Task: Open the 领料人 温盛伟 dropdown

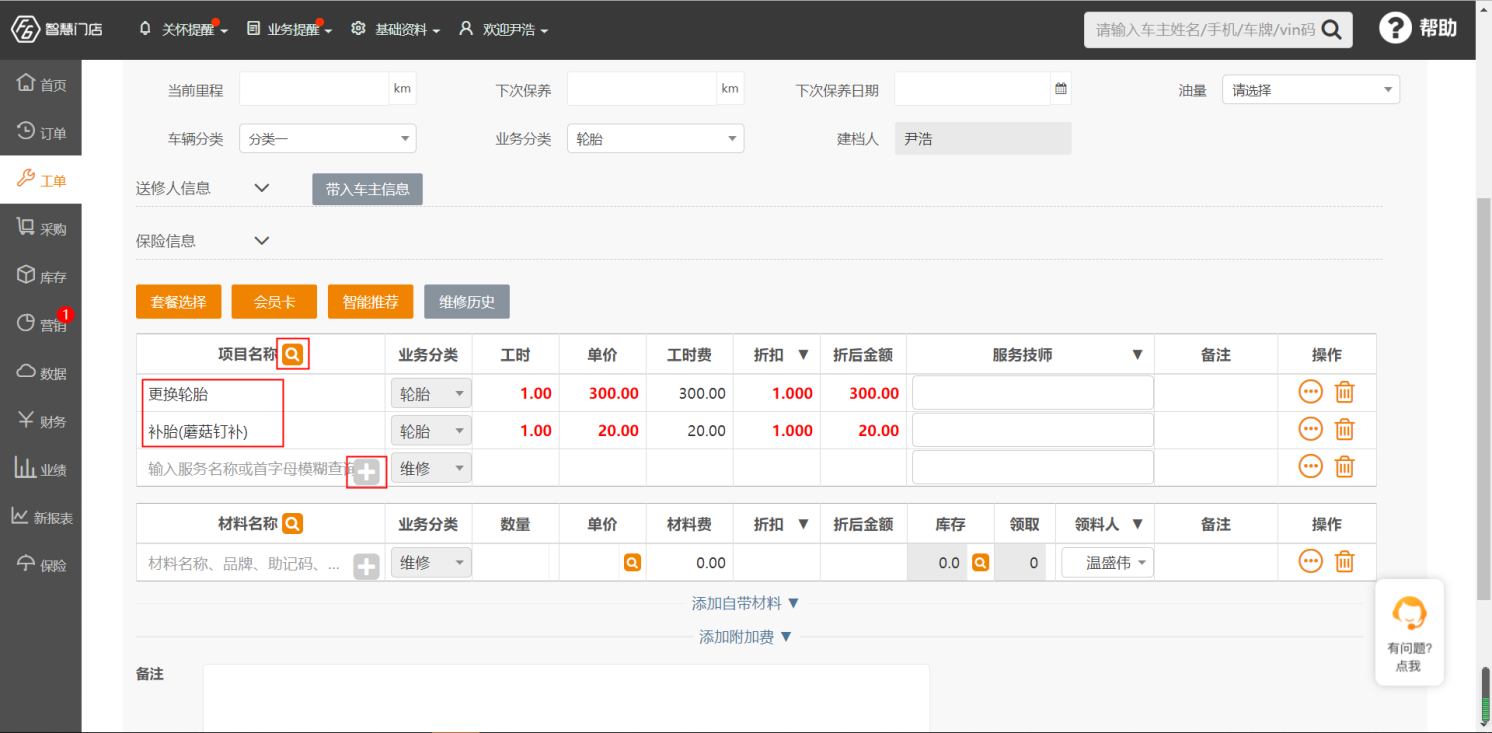Action: (x=1108, y=563)
